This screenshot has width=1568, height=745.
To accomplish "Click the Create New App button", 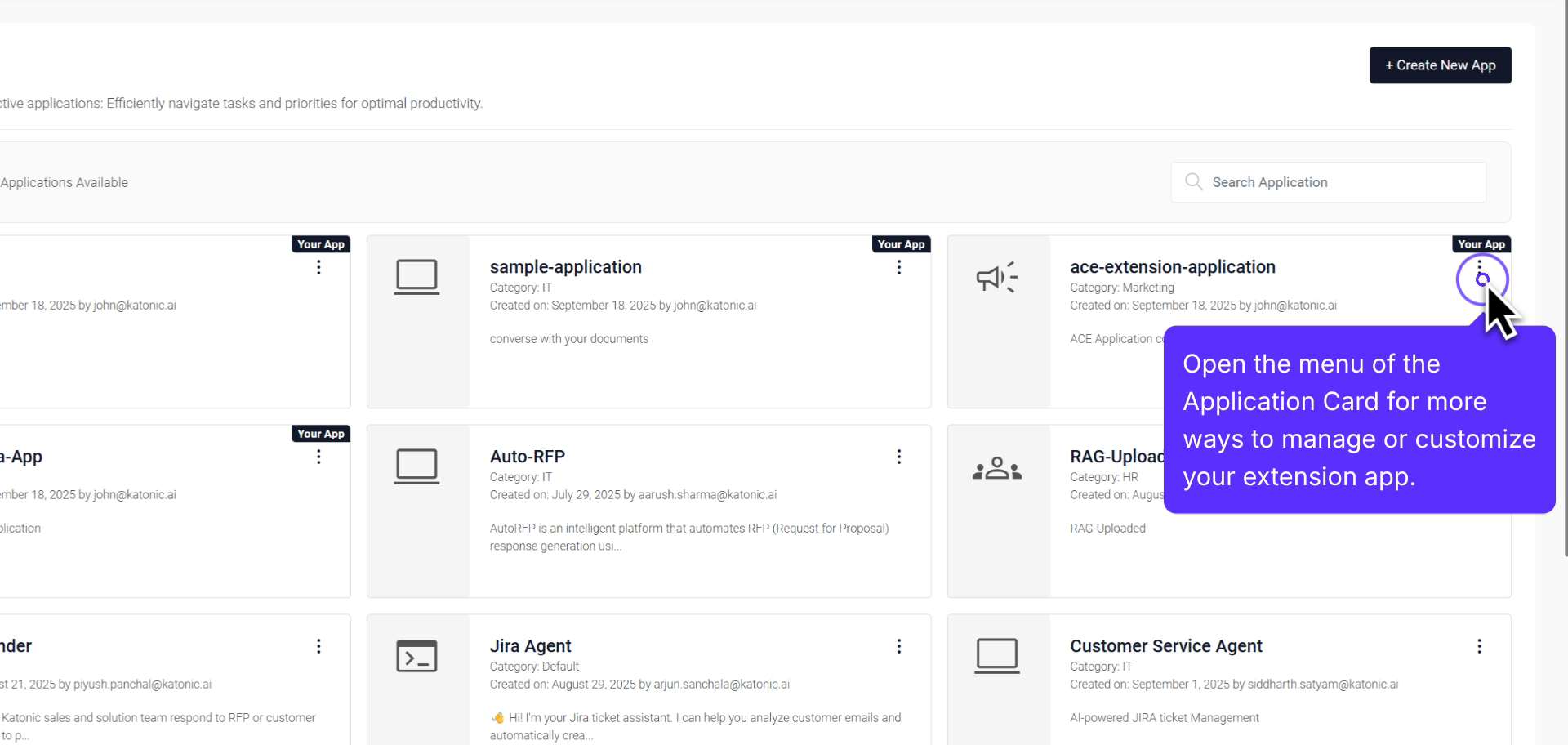I will coord(1440,65).
